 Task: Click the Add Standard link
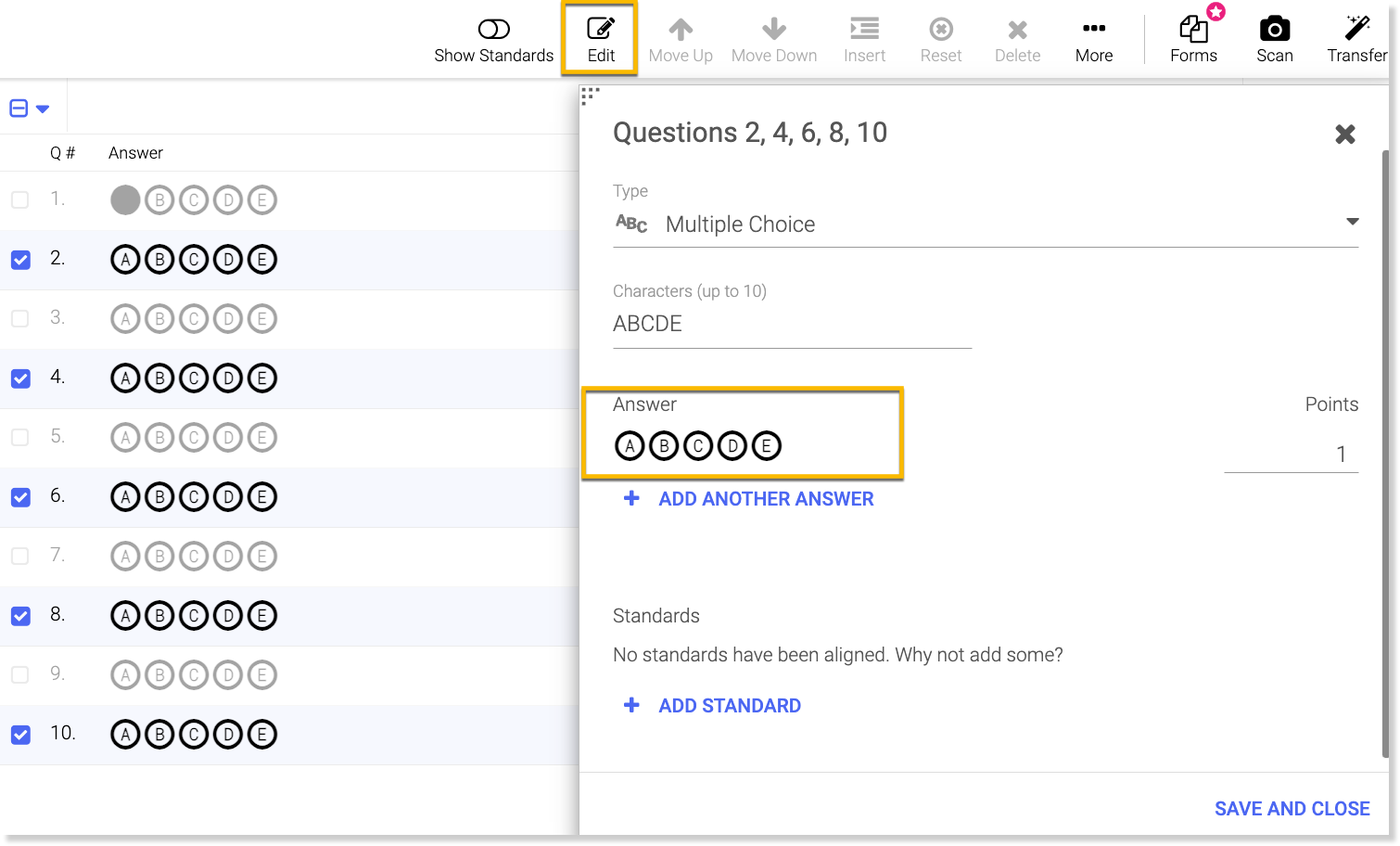(x=729, y=706)
